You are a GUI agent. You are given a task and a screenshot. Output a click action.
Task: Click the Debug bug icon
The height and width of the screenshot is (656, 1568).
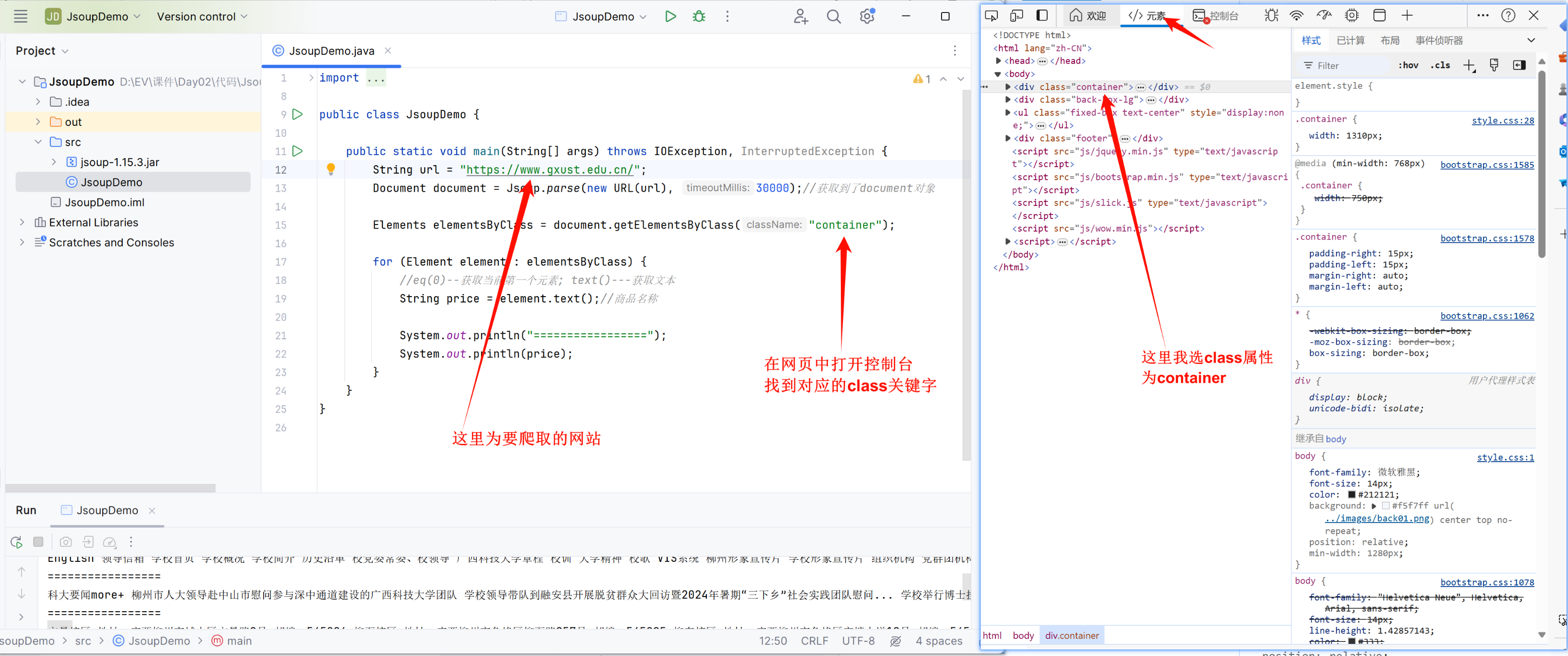699,17
